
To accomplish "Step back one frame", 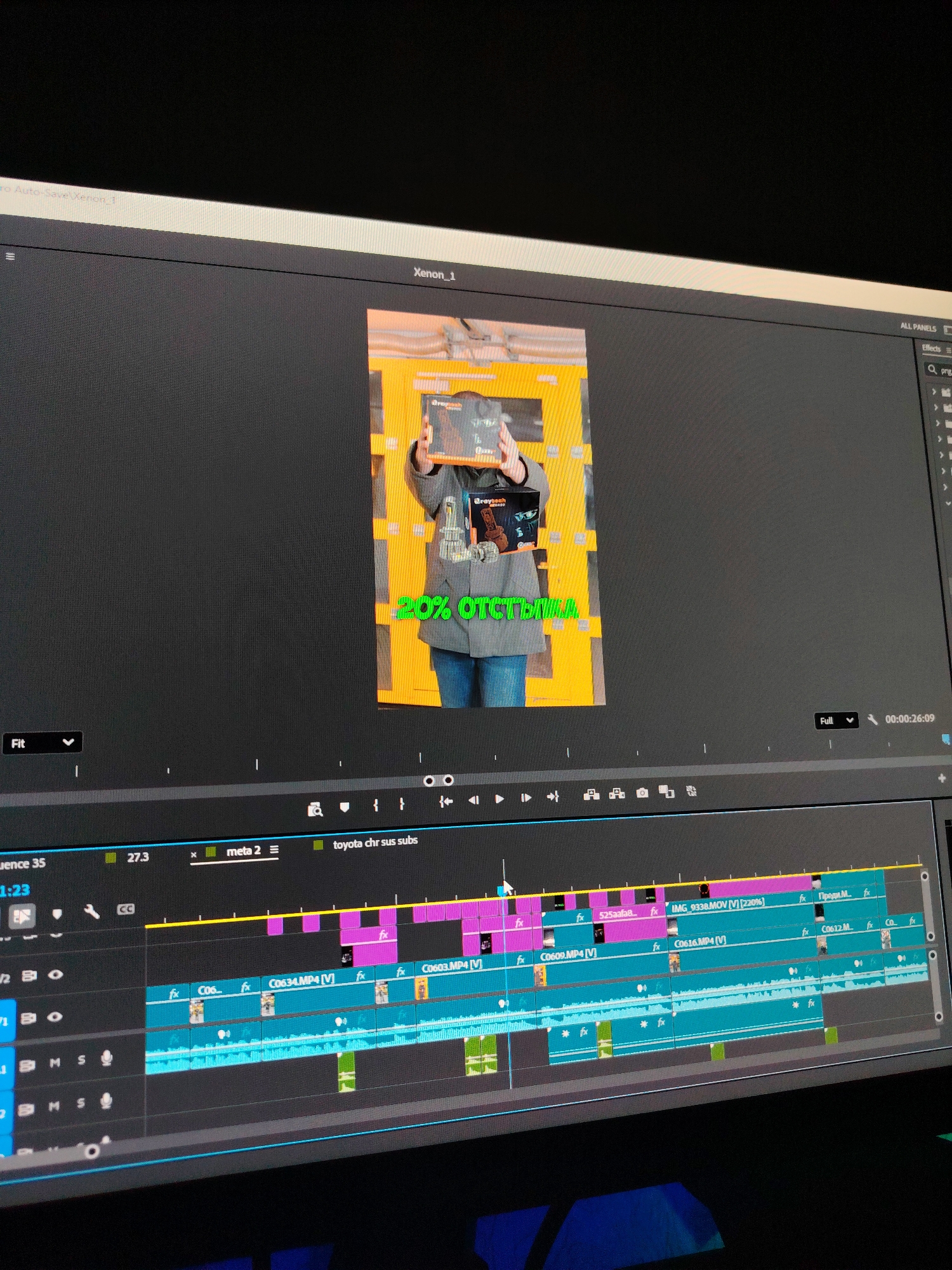I will (473, 800).
